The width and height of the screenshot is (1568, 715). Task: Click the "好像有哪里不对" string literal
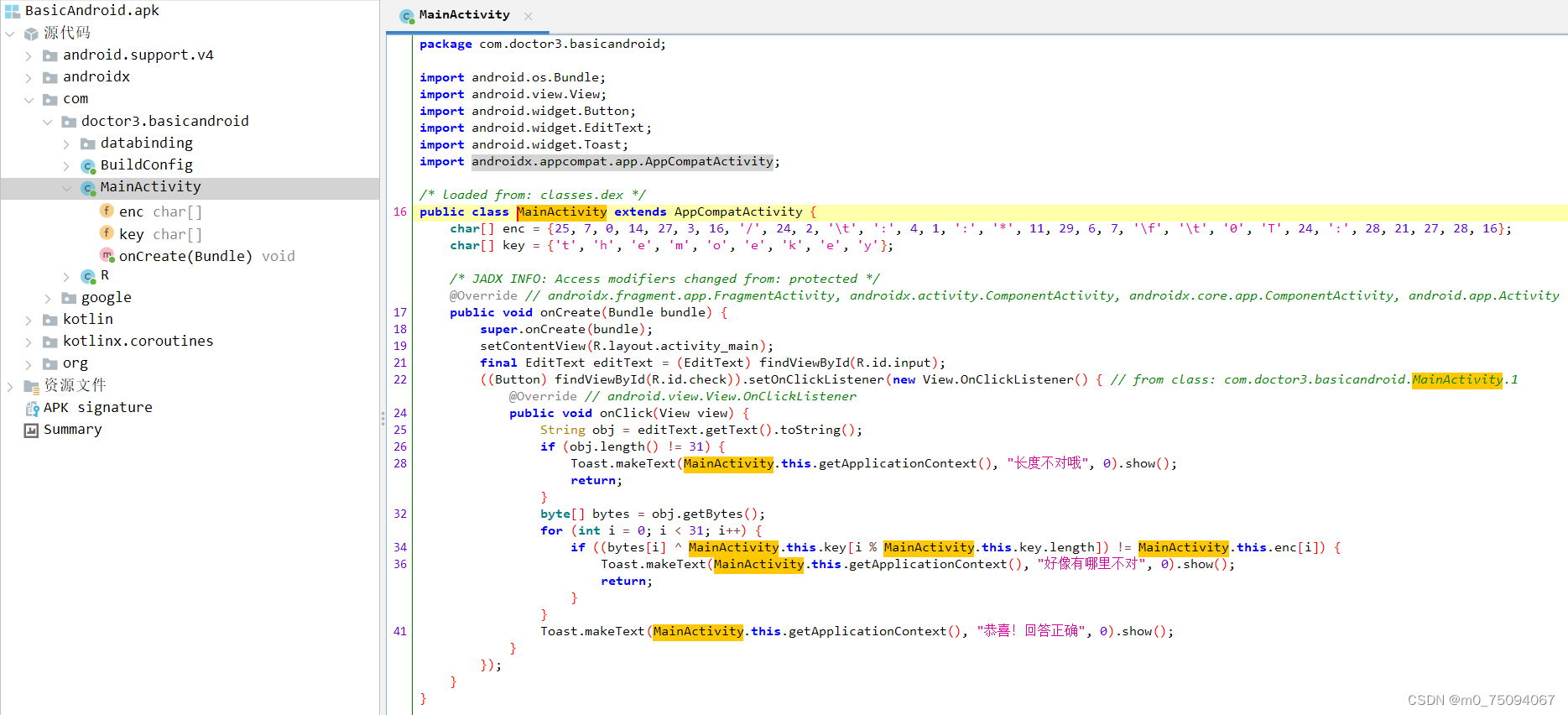pyautogui.click(x=1092, y=564)
